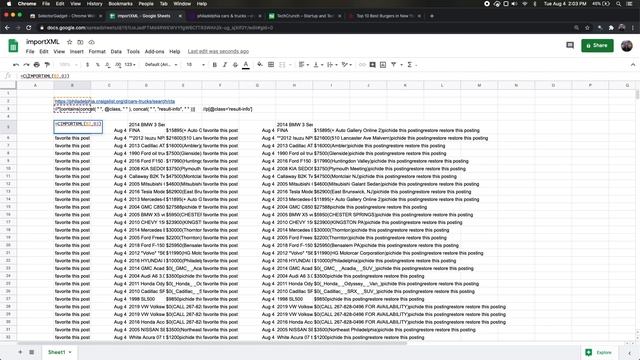Click the Redo icon in toolbar
Image resolution: width=640 pixels, height=360 pixels.
[x=26, y=64]
